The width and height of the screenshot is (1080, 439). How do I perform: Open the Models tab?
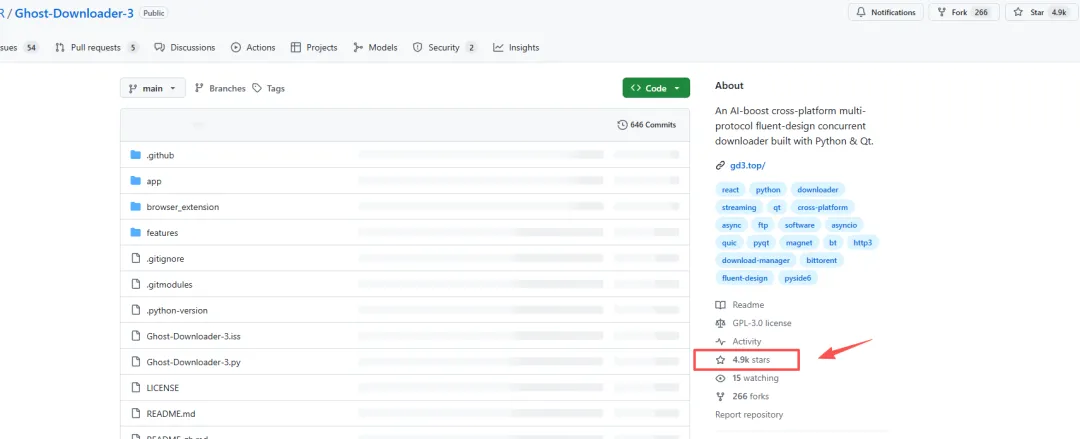[375, 48]
